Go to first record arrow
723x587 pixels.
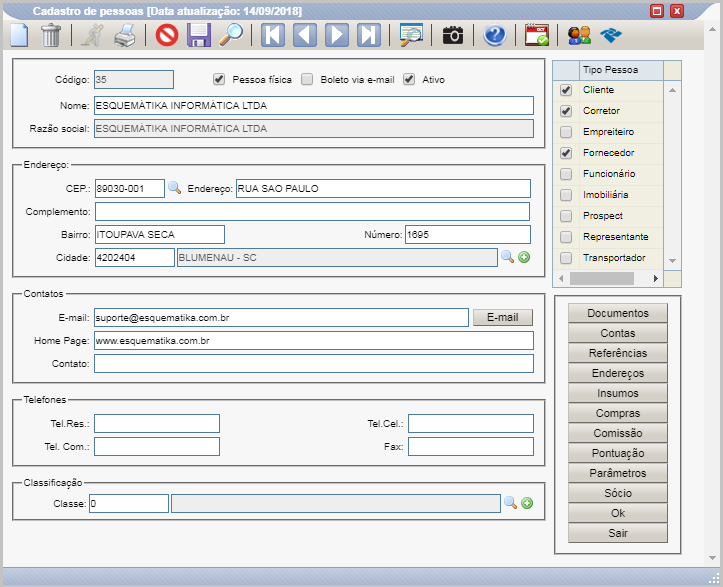click(273, 35)
